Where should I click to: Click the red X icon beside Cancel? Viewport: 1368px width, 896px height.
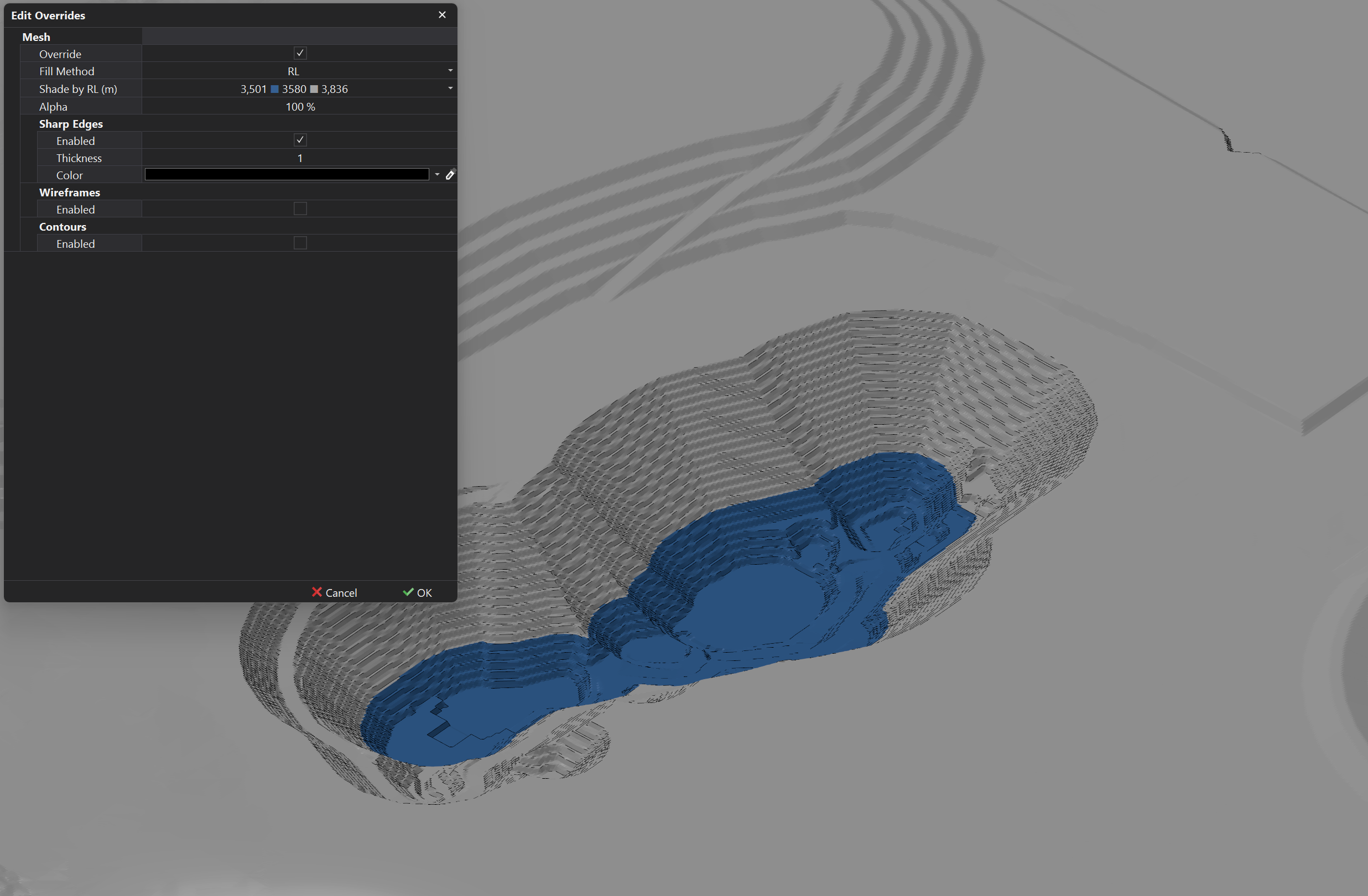[x=318, y=592]
